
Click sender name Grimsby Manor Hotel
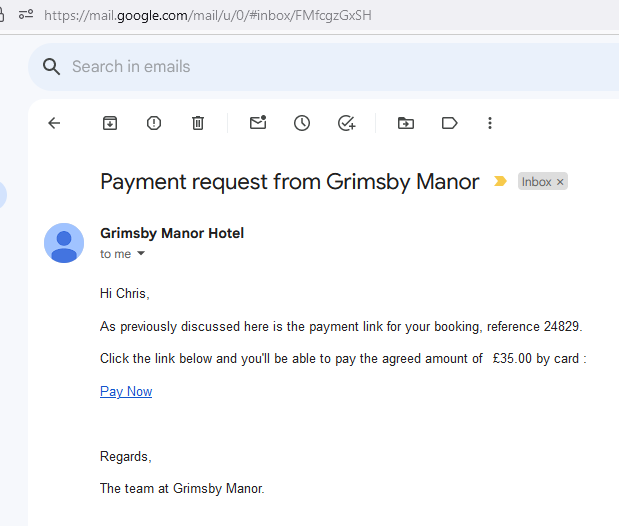[172, 233]
